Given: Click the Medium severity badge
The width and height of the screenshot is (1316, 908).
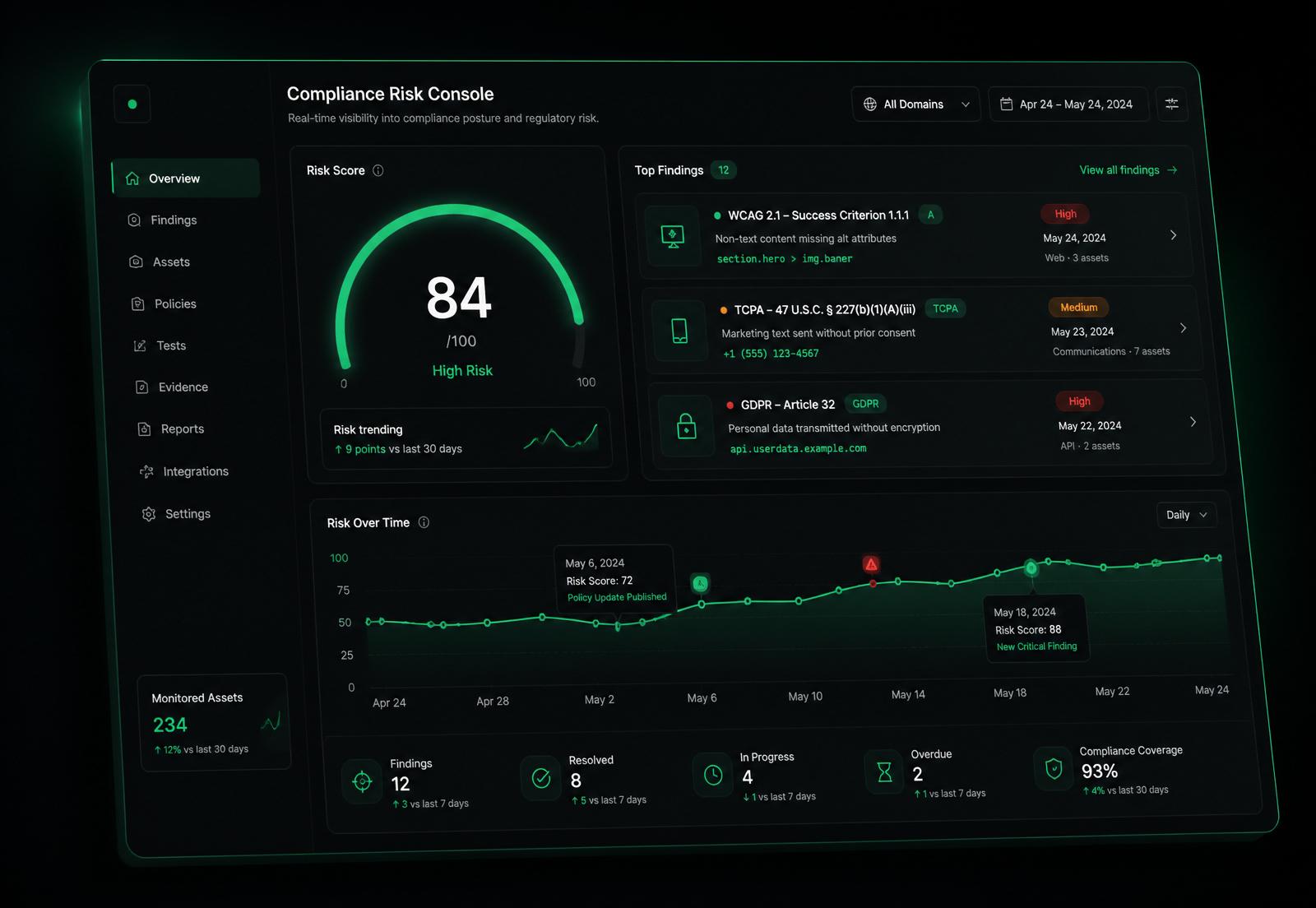Looking at the screenshot, I should 1078,308.
